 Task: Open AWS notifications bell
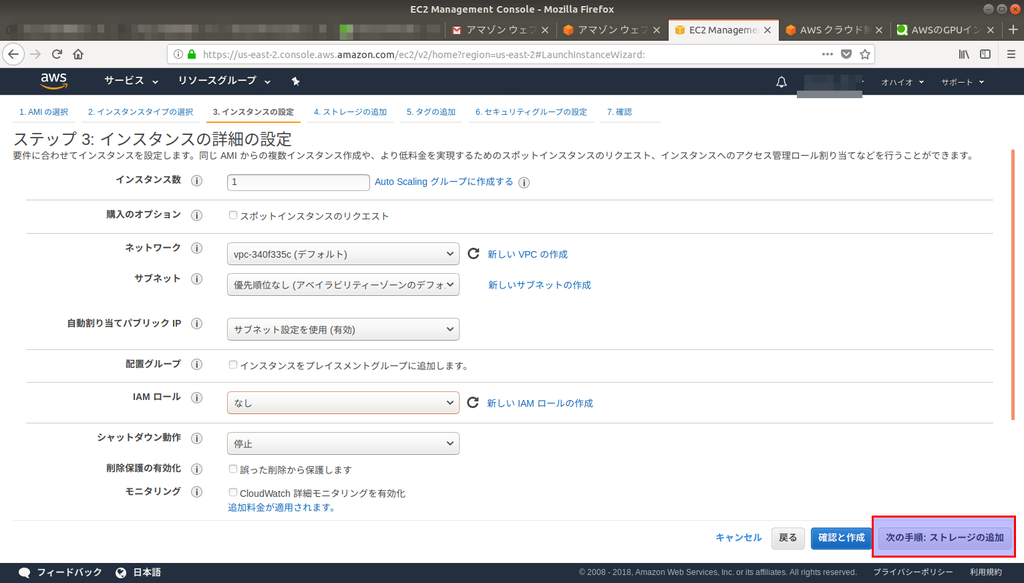click(x=781, y=82)
